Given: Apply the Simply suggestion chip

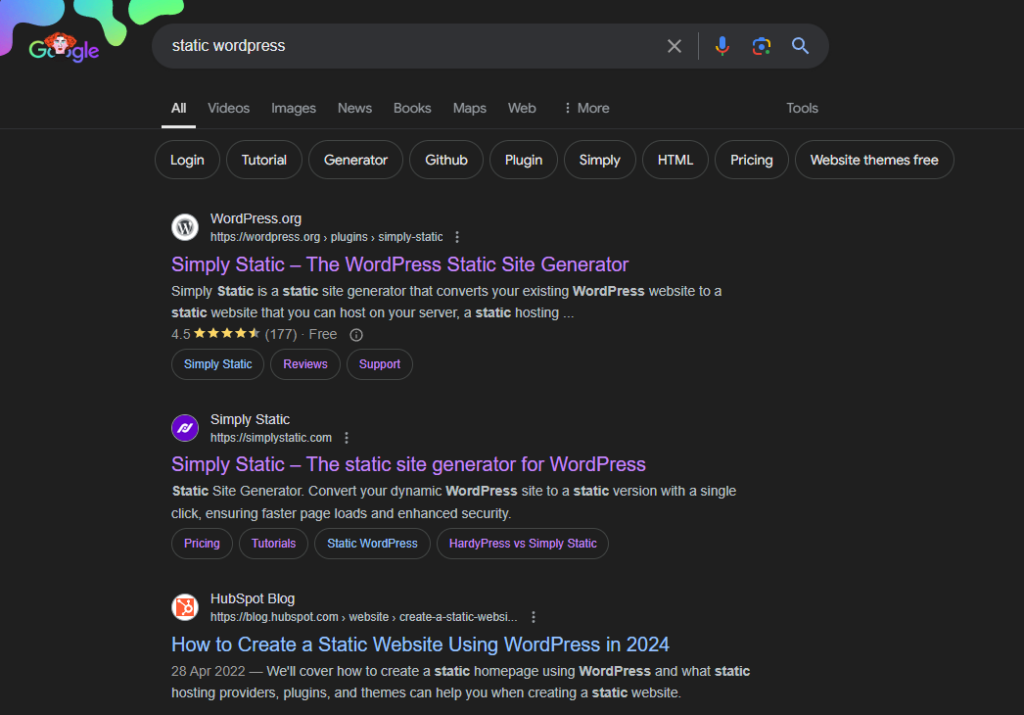Looking at the screenshot, I should (x=600, y=160).
